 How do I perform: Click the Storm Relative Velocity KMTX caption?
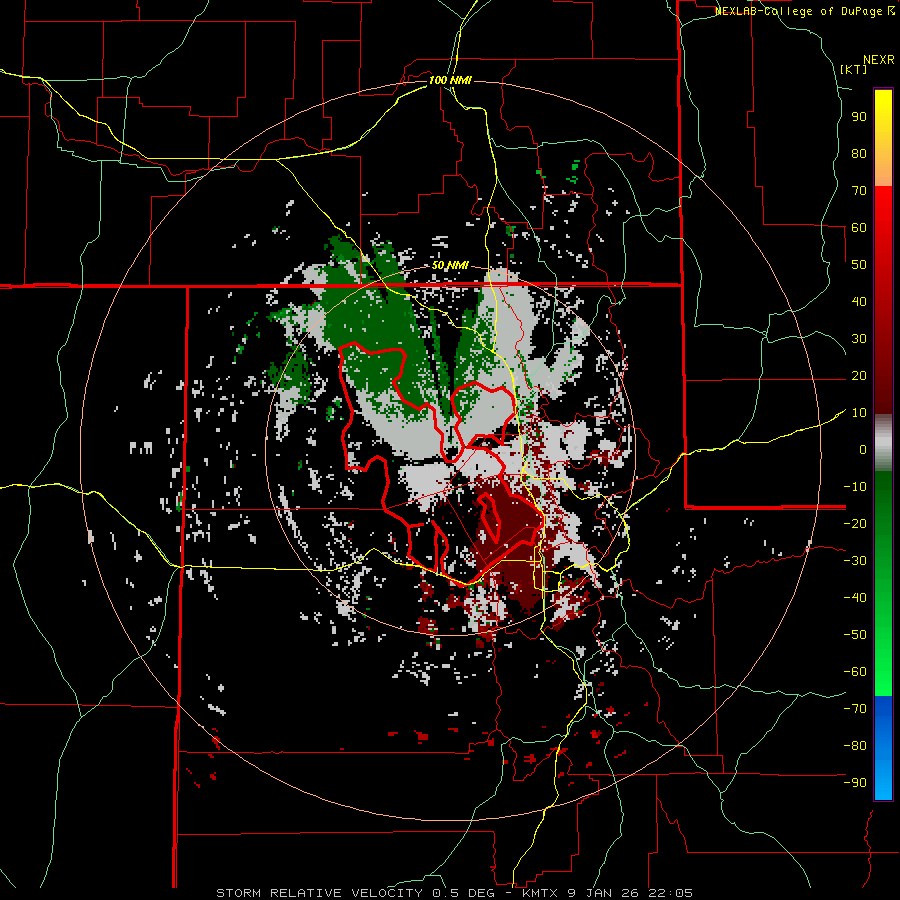pos(454,893)
